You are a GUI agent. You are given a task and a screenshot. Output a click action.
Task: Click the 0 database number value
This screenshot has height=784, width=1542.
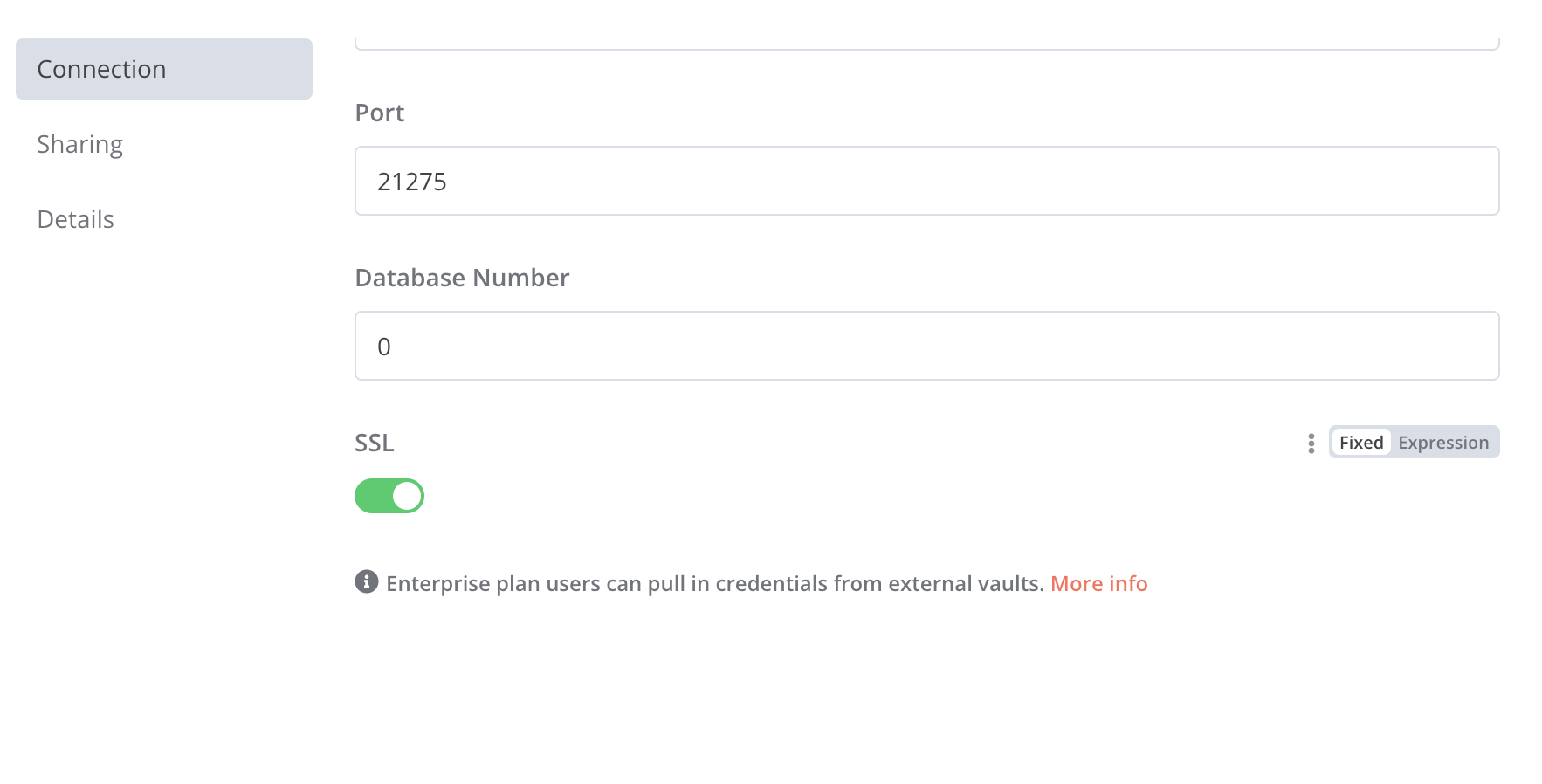384,347
